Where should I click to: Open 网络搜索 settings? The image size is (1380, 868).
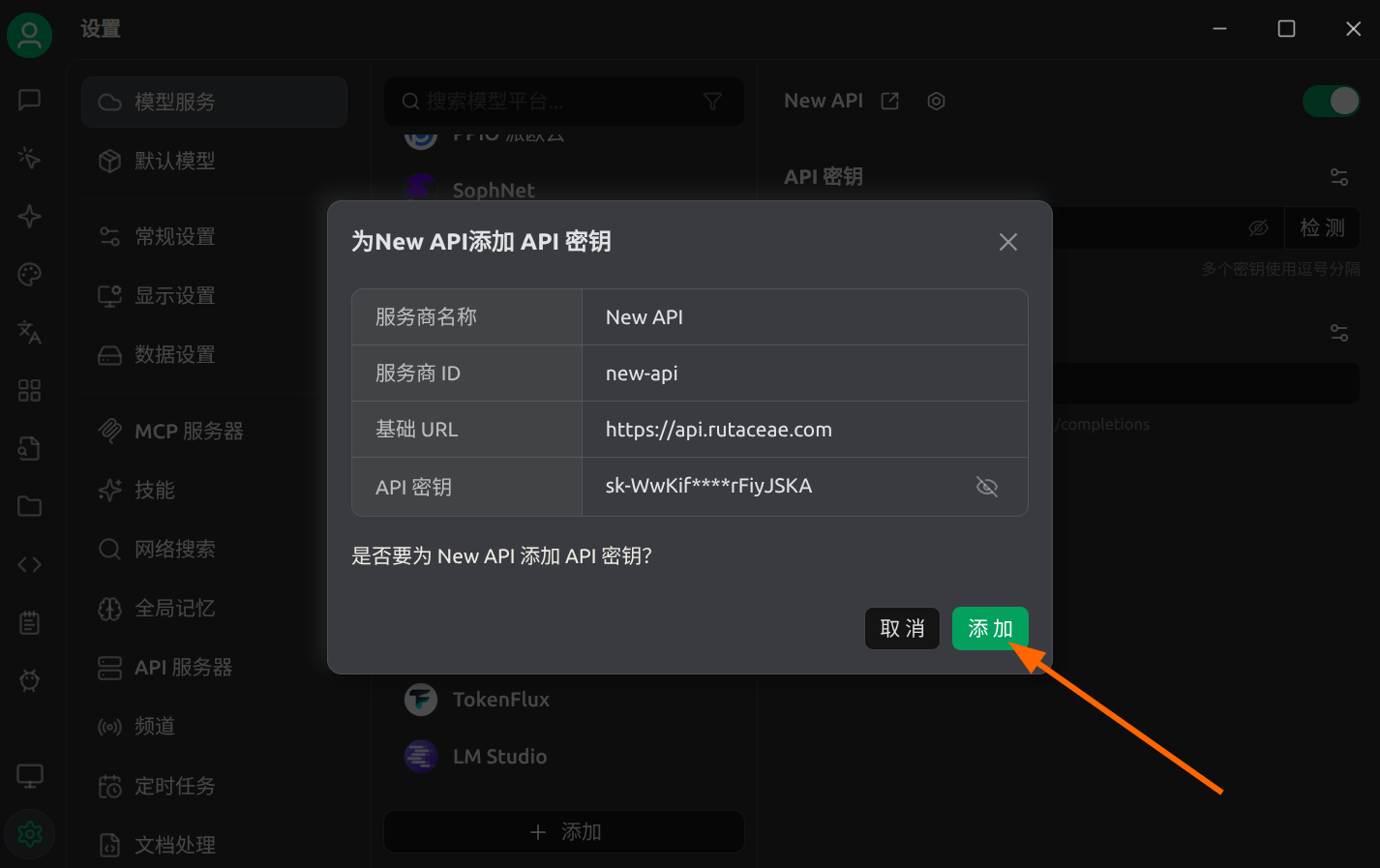214,549
